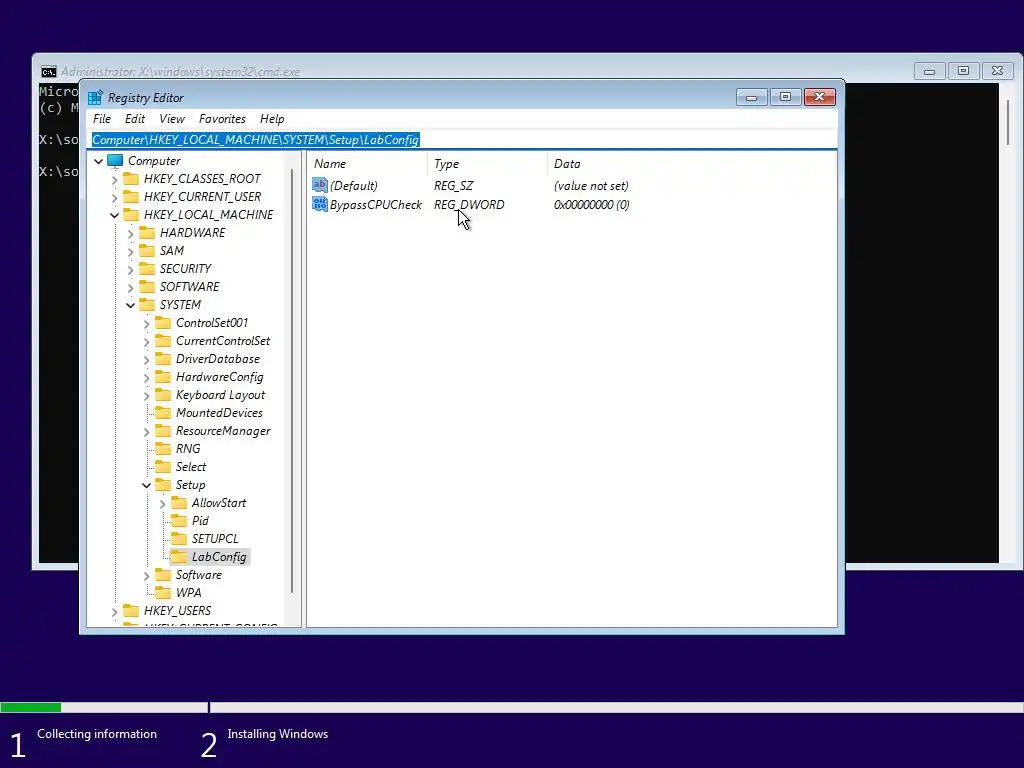
Task: Expand the SAM key
Action: pos(130,251)
